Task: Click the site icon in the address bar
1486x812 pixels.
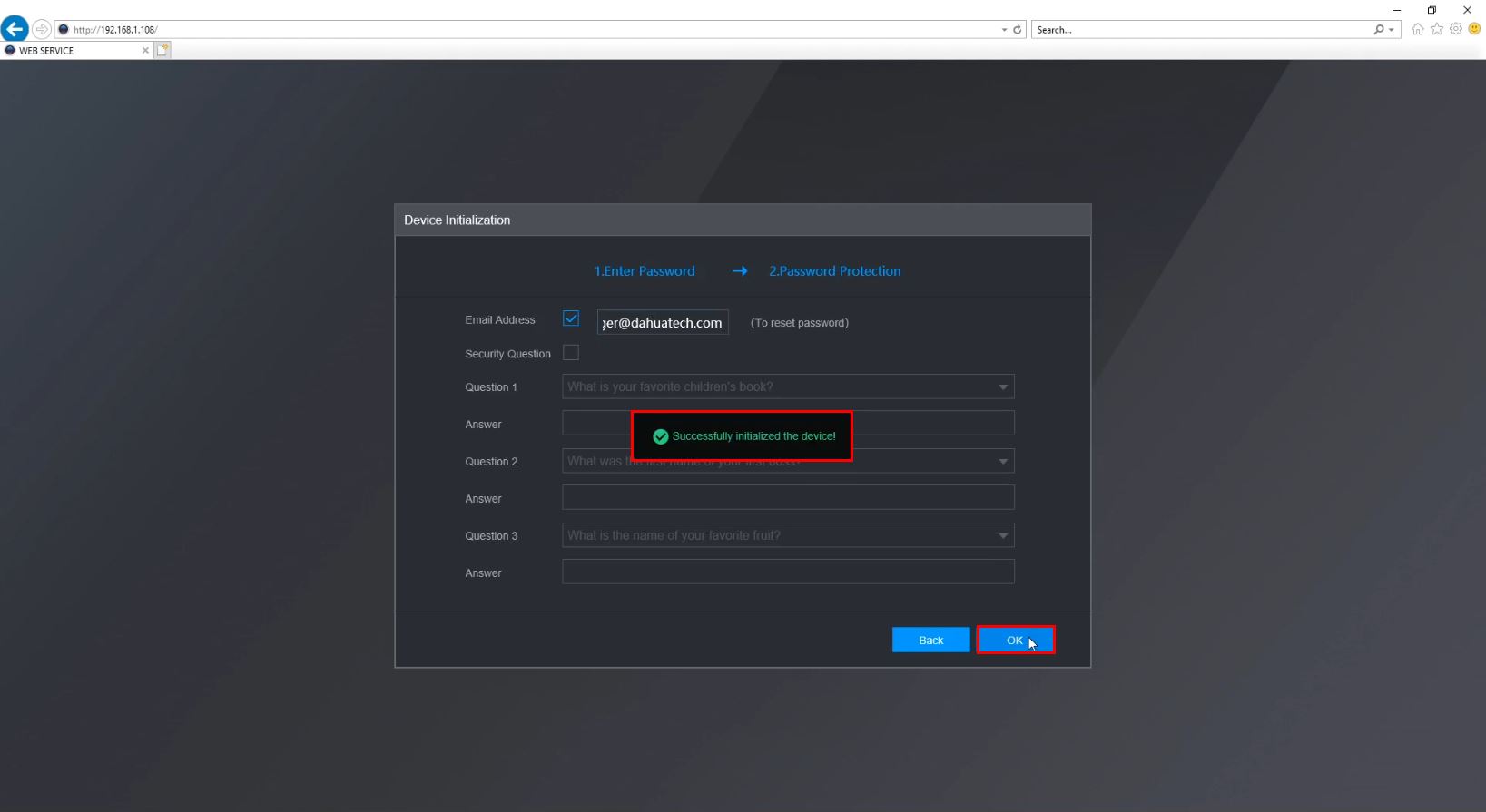Action: coord(64,30)
